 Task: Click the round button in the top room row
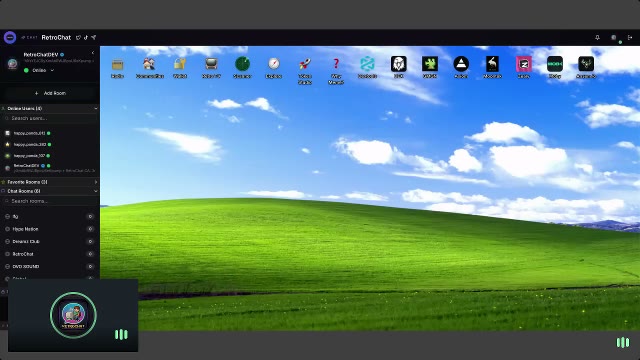pos(91,216)
